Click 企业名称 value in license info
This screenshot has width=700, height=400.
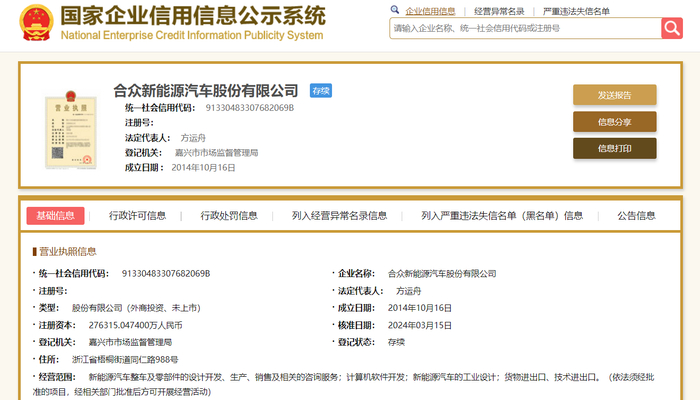point(442,273)
